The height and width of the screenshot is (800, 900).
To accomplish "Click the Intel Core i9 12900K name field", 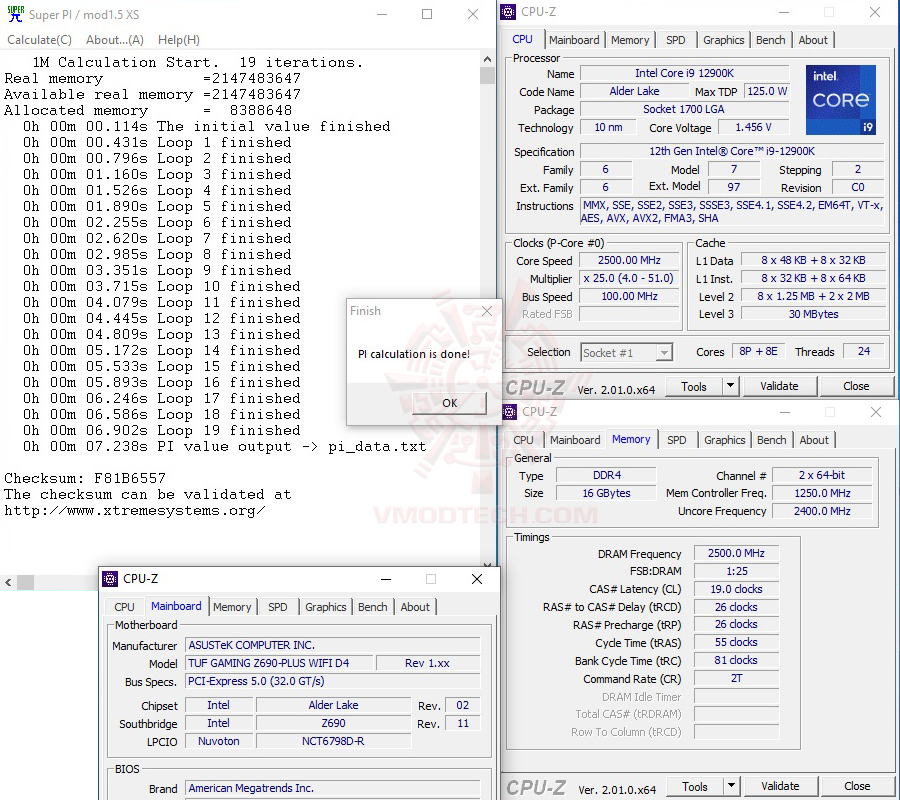I will (684, 73).
